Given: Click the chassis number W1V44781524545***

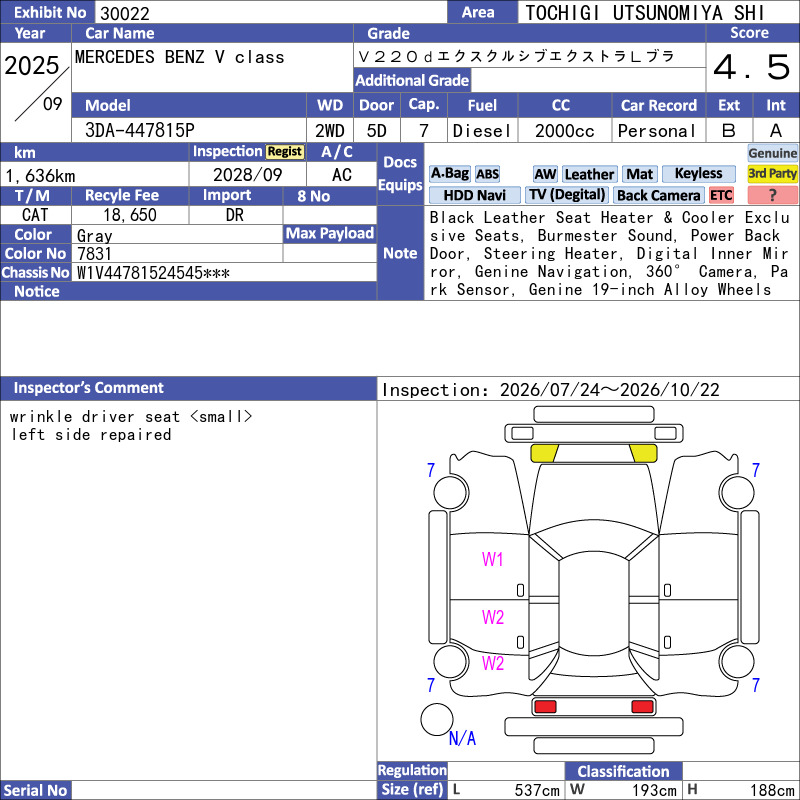Looking at the screenshot, I should pos(153,272).
